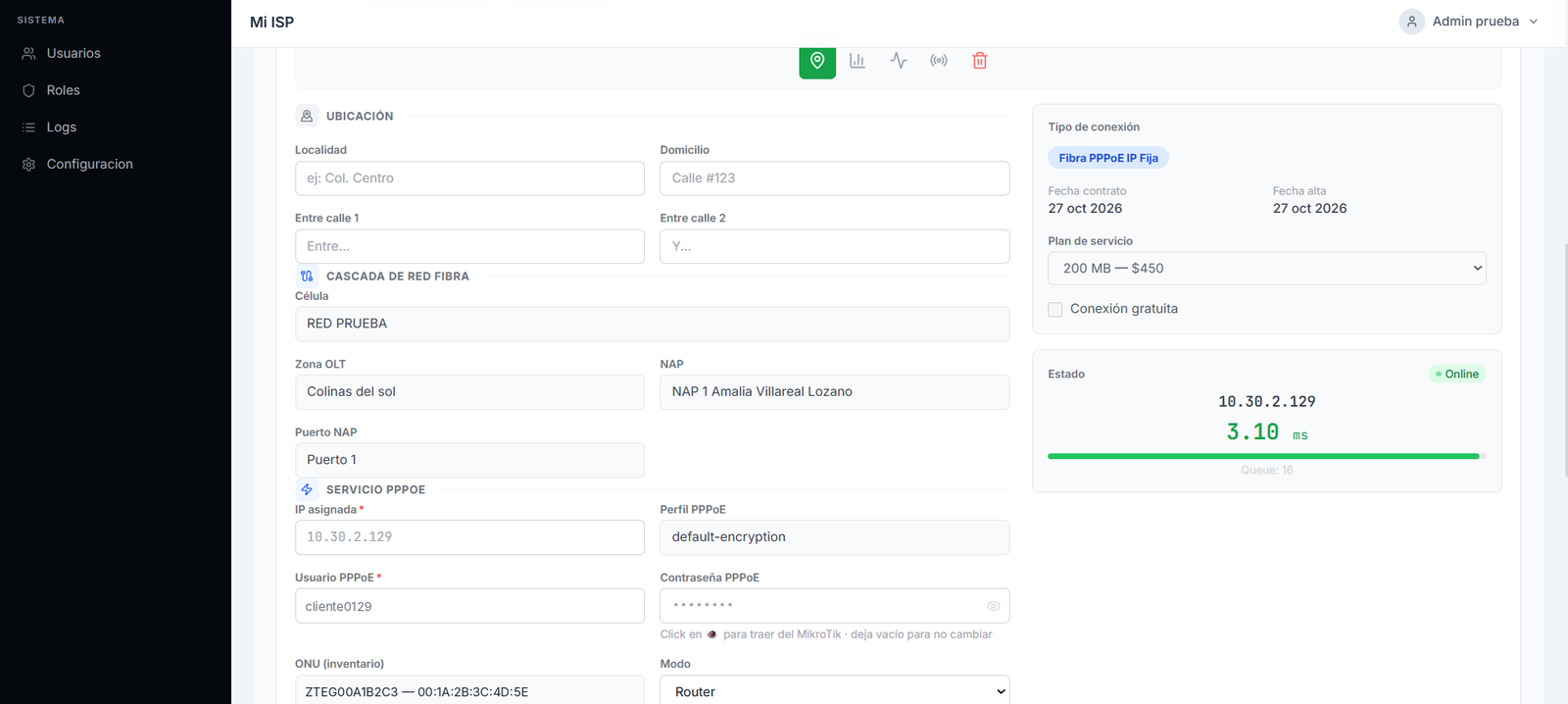Open Logs in the sidebar
Viewport: 1568px width, 704px height.
coord(61,127)
